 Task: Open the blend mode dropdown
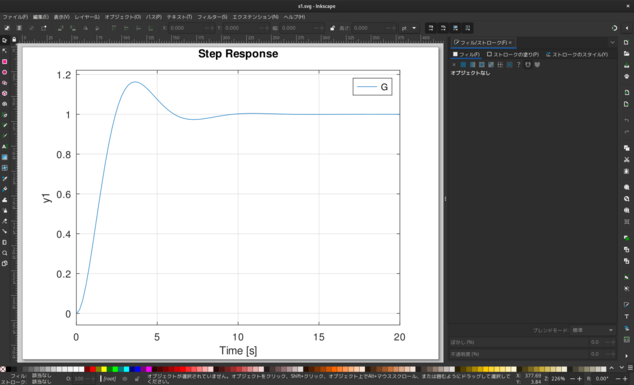click(x=592, y=330)
